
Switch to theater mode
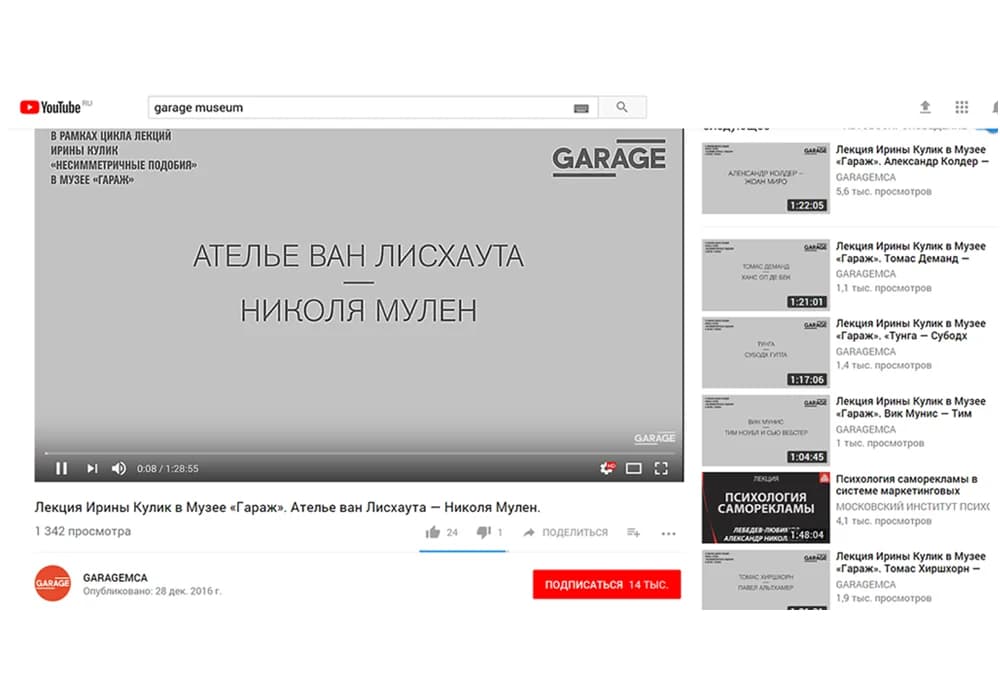pyautogui.click(x=633, y=469)
